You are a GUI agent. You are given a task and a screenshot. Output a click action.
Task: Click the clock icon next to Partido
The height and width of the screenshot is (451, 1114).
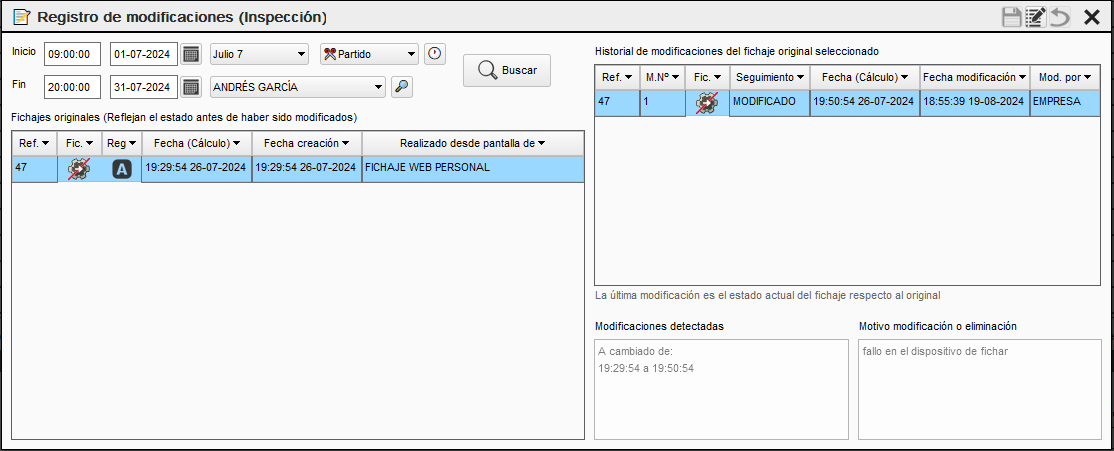pos(434,54)
